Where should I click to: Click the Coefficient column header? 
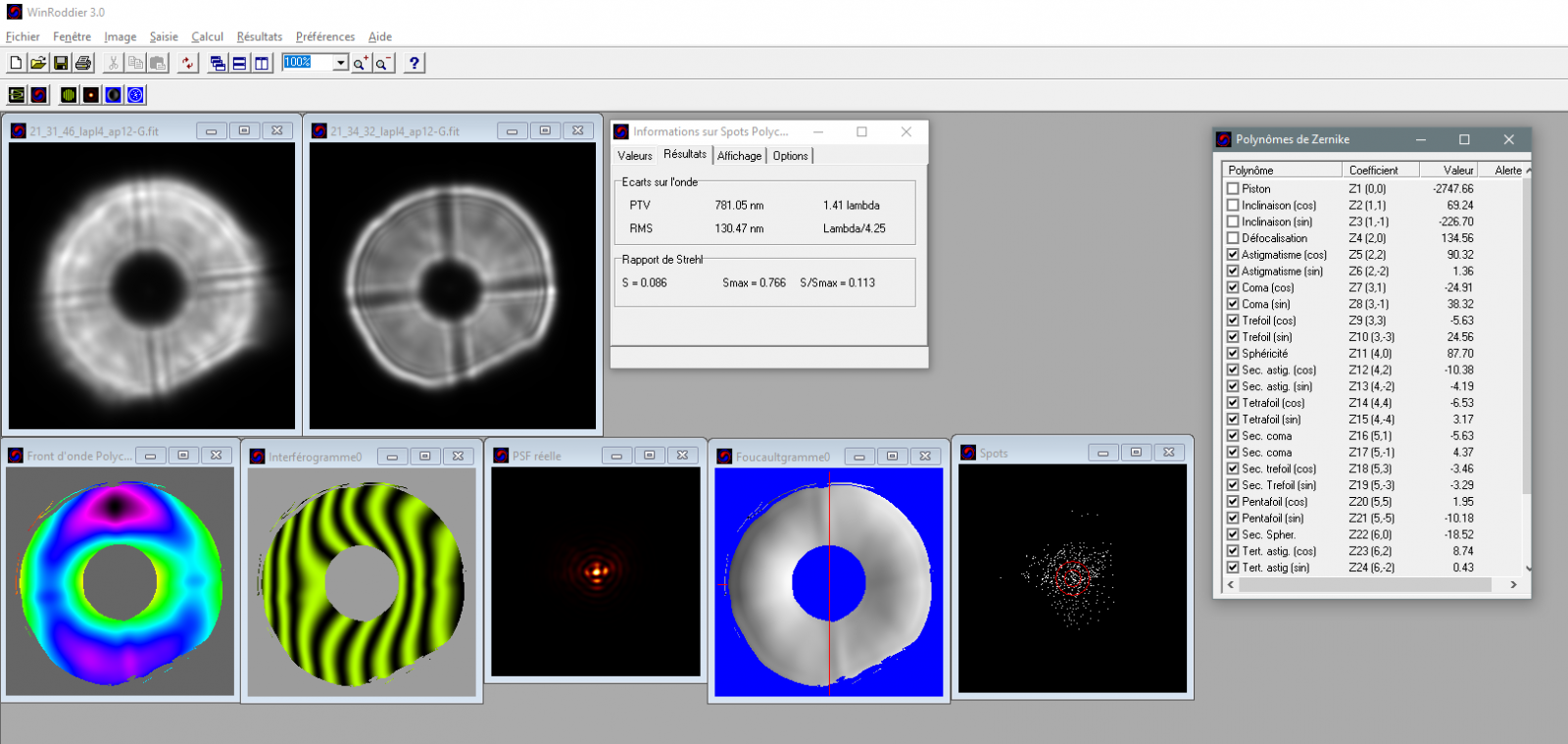point(1380,171)
